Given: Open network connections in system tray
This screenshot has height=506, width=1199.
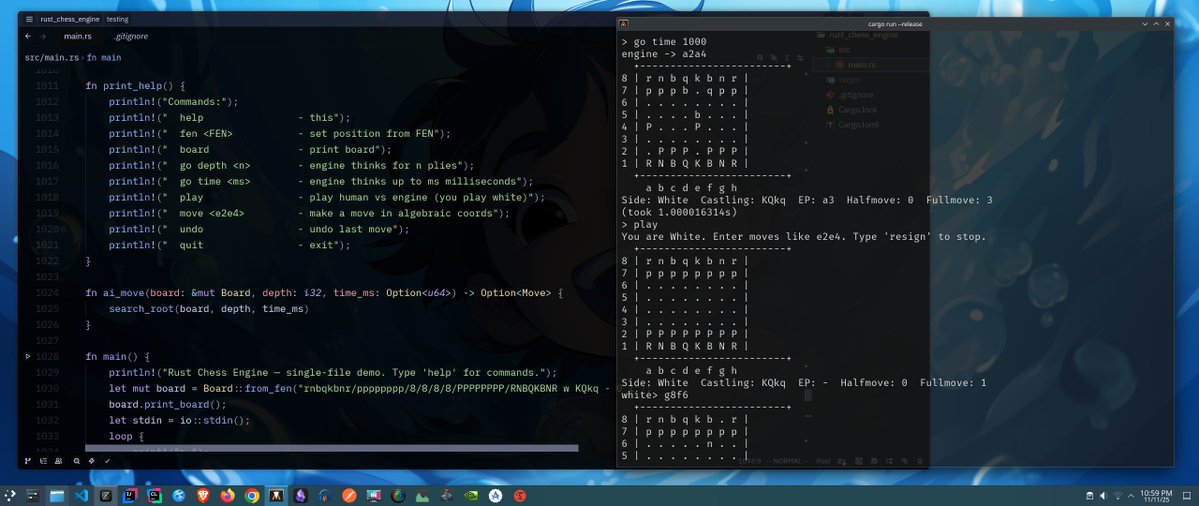Looking at the screenshot, I should 1118,496.
